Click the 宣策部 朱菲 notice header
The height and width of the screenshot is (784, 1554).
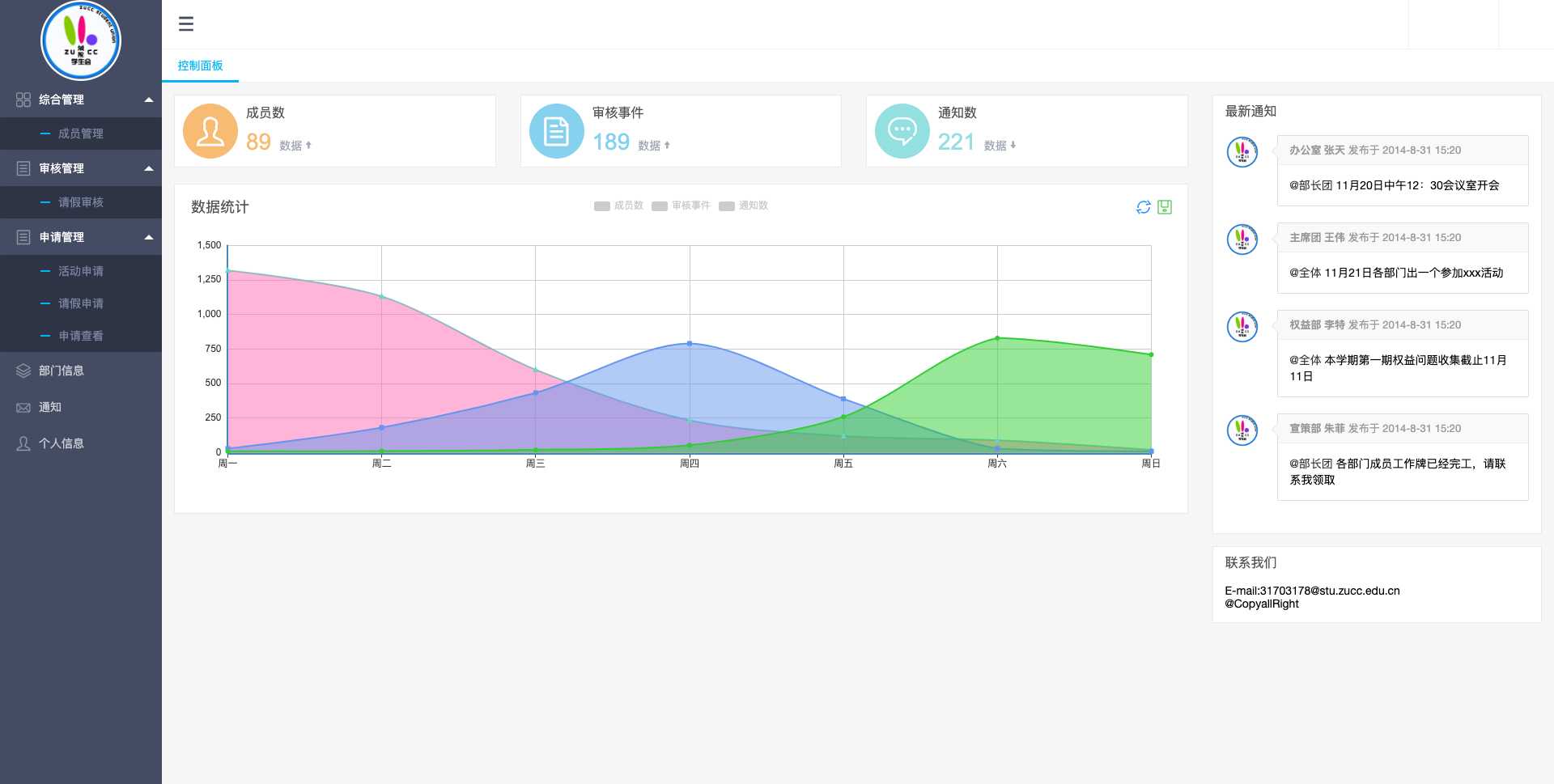(1403, 429)
